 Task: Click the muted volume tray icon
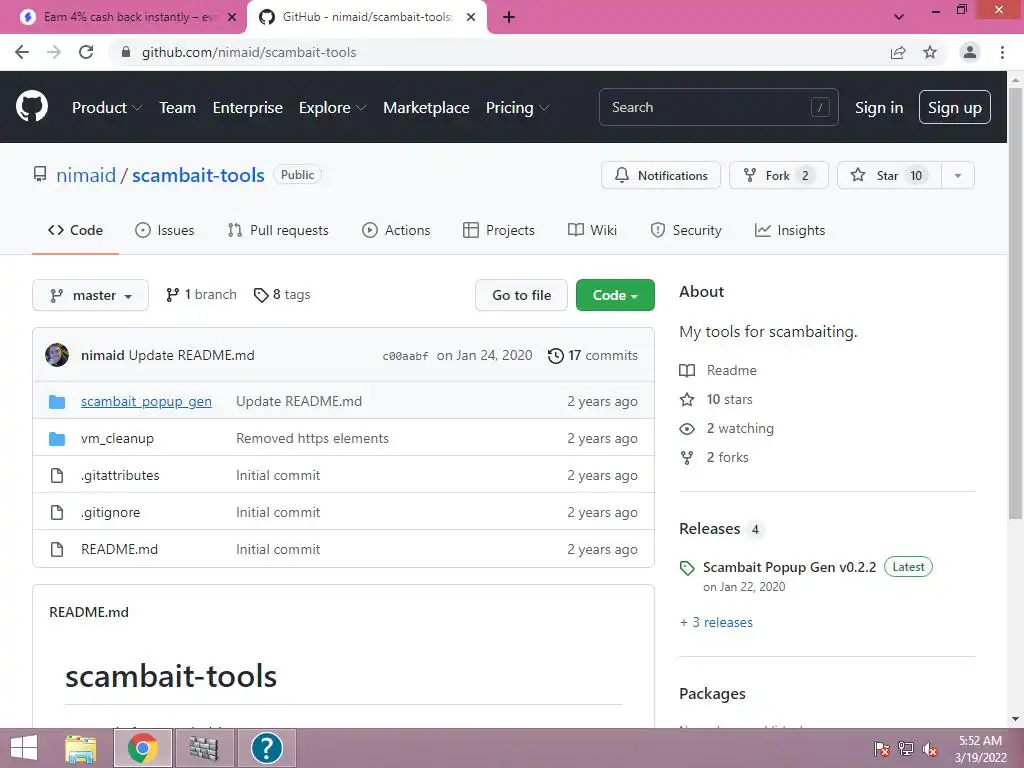(x=930, y=749)
